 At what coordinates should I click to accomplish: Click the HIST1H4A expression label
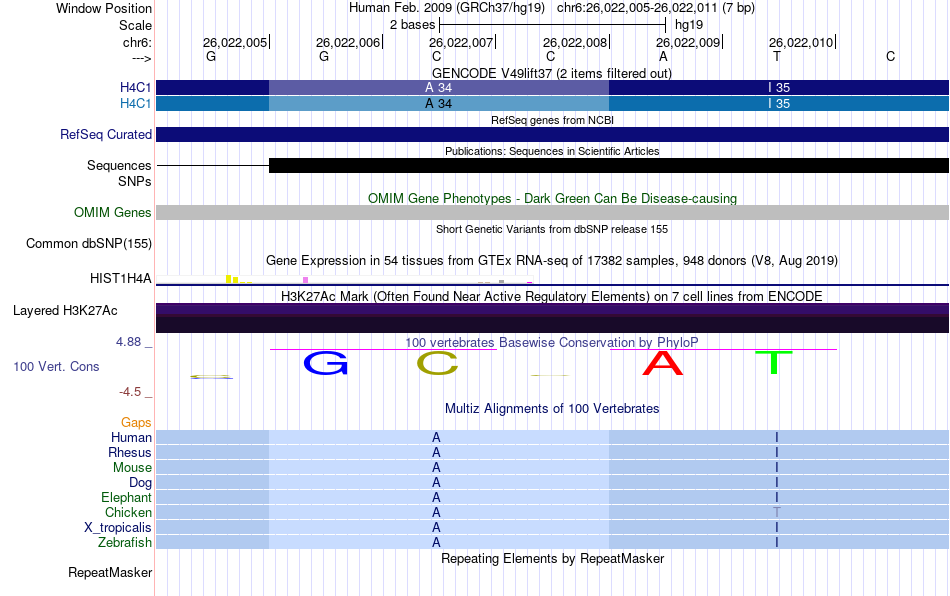[x=121, y=279]
